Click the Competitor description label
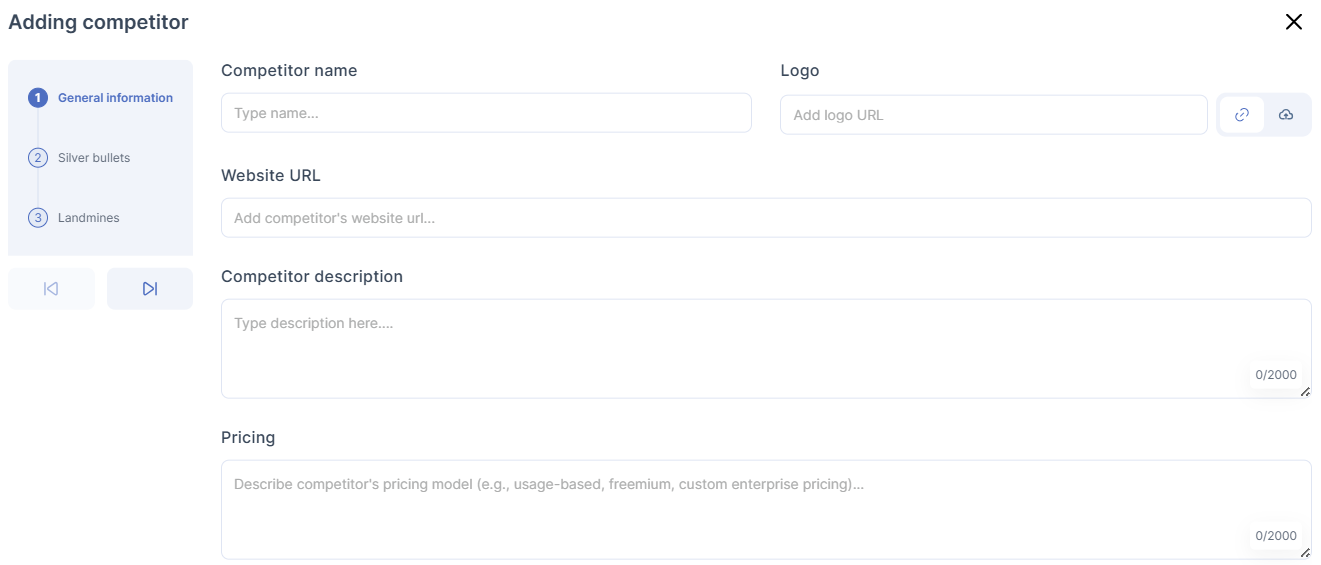The image size is (1321, 565). tap(312, 277)
